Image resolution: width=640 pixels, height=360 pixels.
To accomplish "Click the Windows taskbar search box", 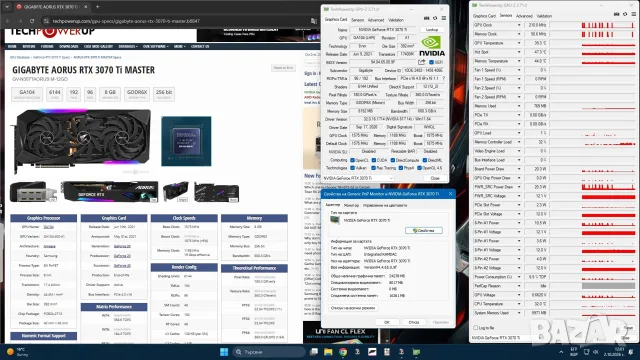I will point(269,352).
